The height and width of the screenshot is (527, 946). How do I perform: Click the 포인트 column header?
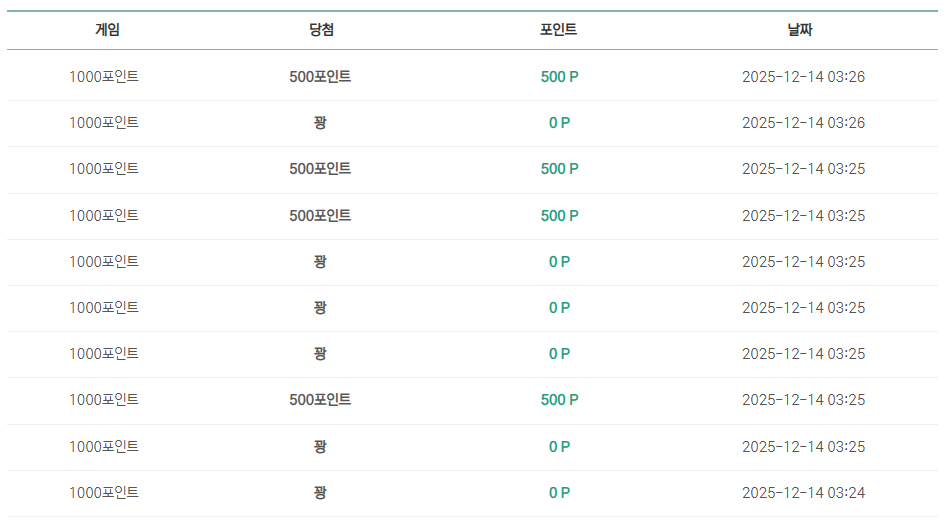[558, 30]
